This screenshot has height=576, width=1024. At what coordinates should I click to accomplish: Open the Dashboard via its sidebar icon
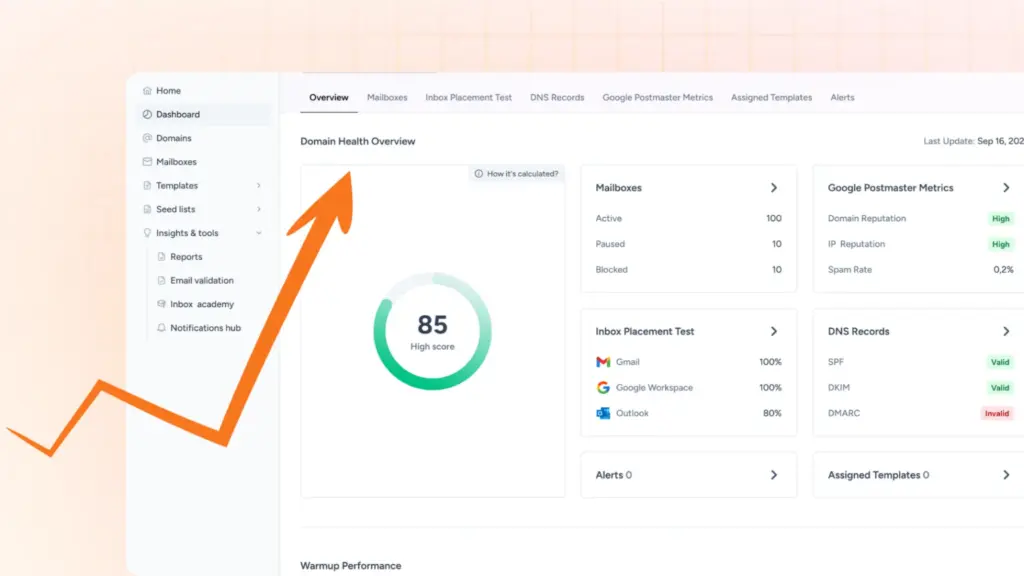click(x=147, y=114)
